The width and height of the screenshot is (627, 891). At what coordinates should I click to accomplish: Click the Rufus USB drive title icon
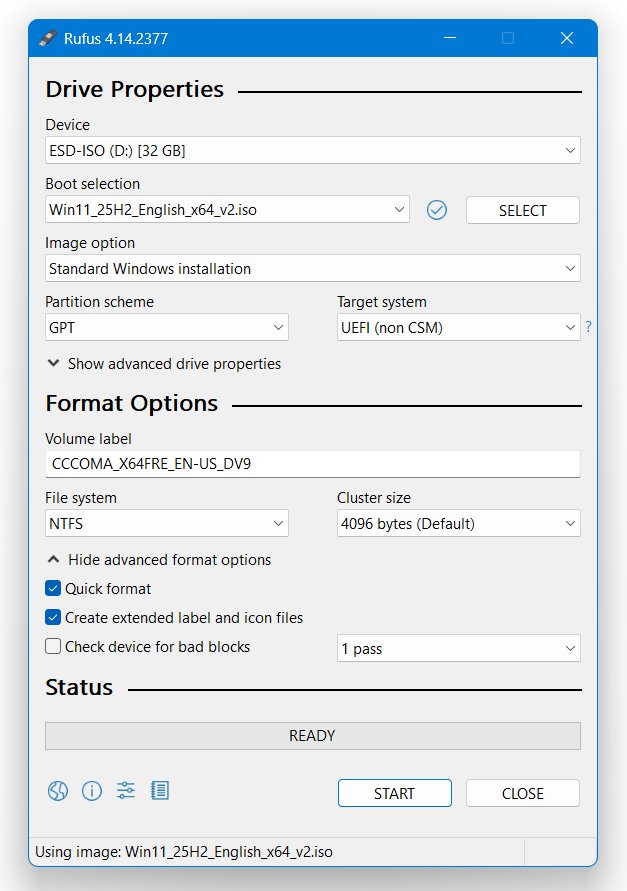[48, 38]
